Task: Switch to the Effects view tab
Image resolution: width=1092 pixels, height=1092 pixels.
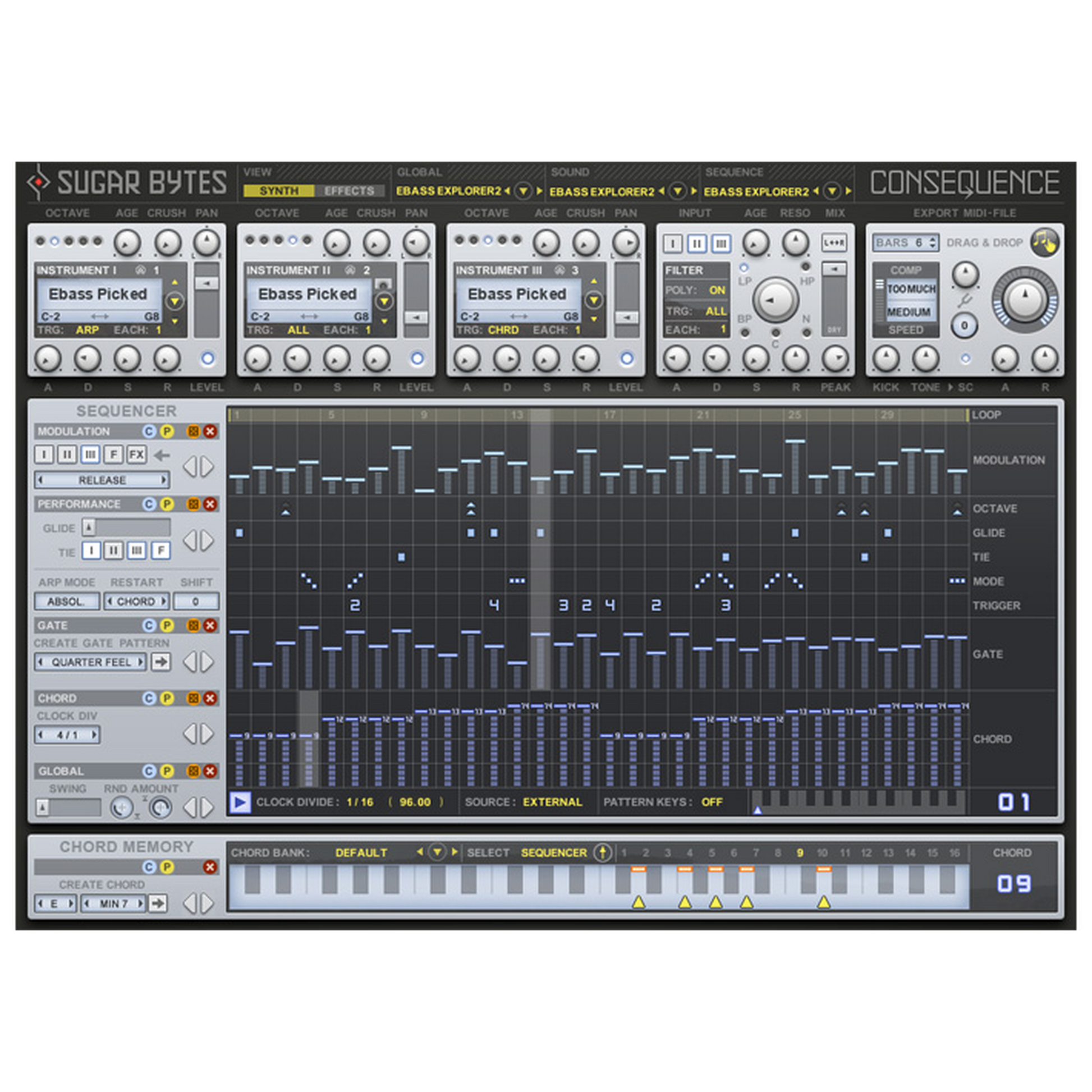Action: point(348,191)
